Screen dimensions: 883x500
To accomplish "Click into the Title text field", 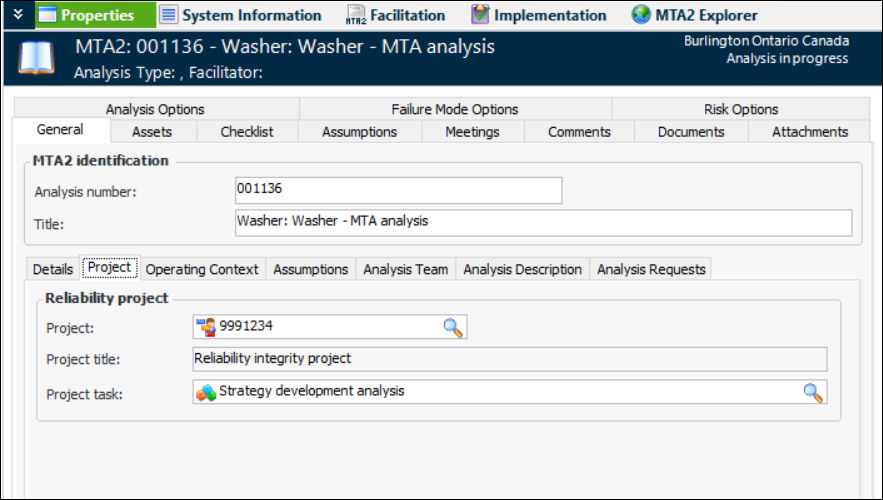I will tap(542, 222).
